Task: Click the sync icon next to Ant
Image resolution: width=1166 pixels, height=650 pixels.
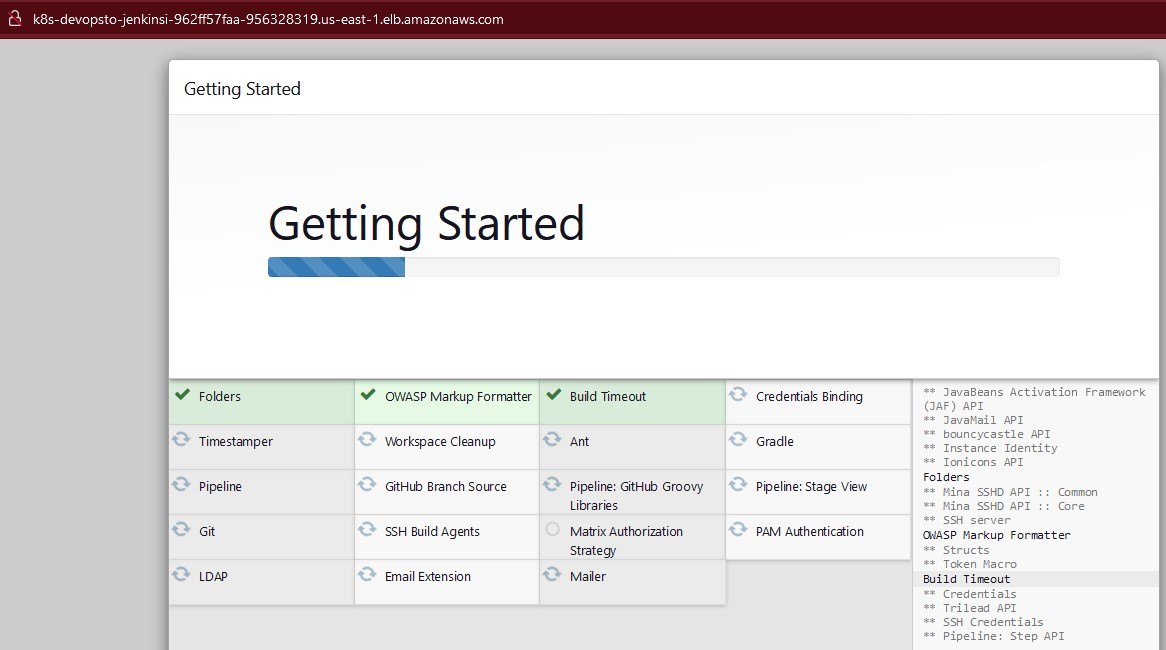Action: coord(552,440)
